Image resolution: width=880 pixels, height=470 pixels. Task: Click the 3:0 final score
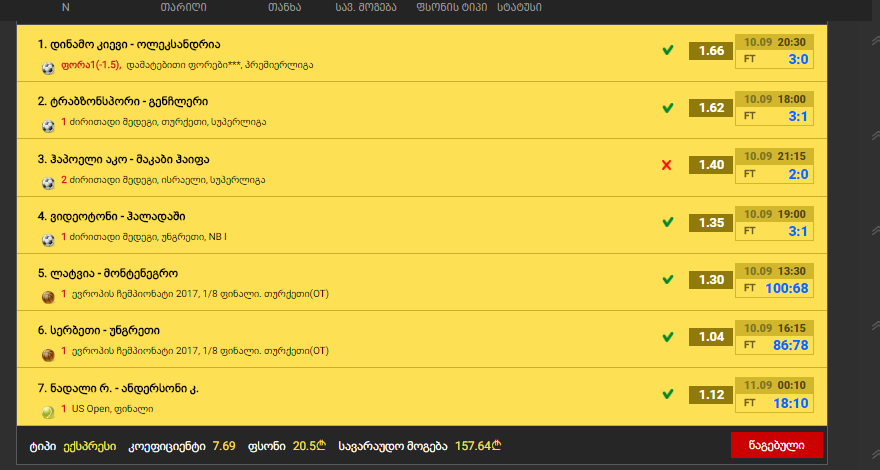click(x=798, y=59)
